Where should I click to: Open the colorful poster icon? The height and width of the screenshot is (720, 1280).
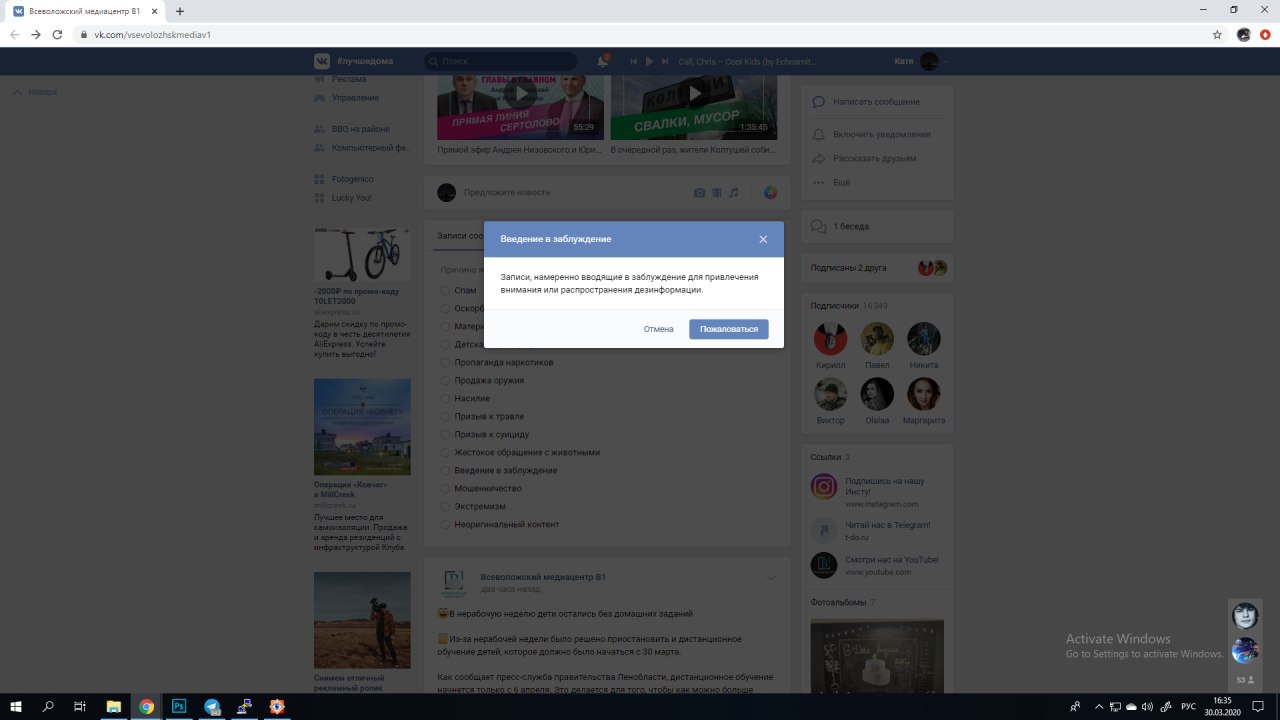click(770, 193)
